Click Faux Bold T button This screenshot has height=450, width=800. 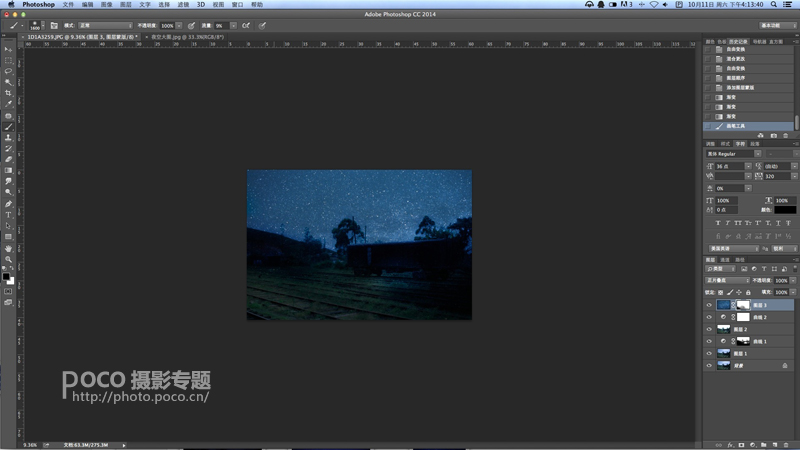click(718, 223)
